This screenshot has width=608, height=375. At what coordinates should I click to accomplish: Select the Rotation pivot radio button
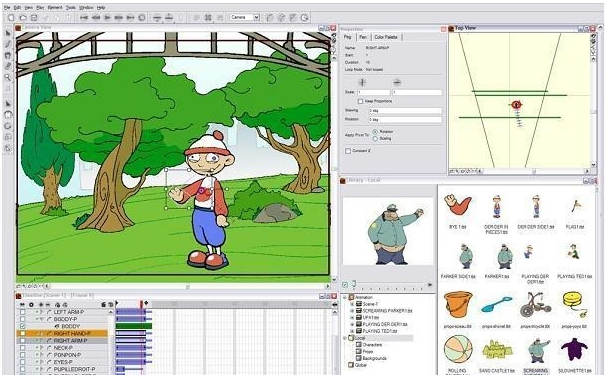pyautogui.click(x=375, y=132)
